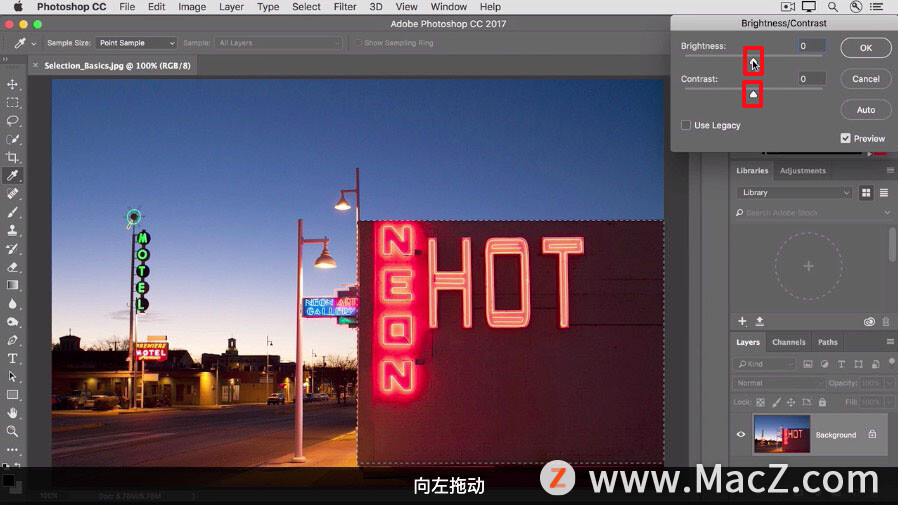Switch to Paths tab
Viewport: 898px width, 505px height.
[x=828, y=342]
